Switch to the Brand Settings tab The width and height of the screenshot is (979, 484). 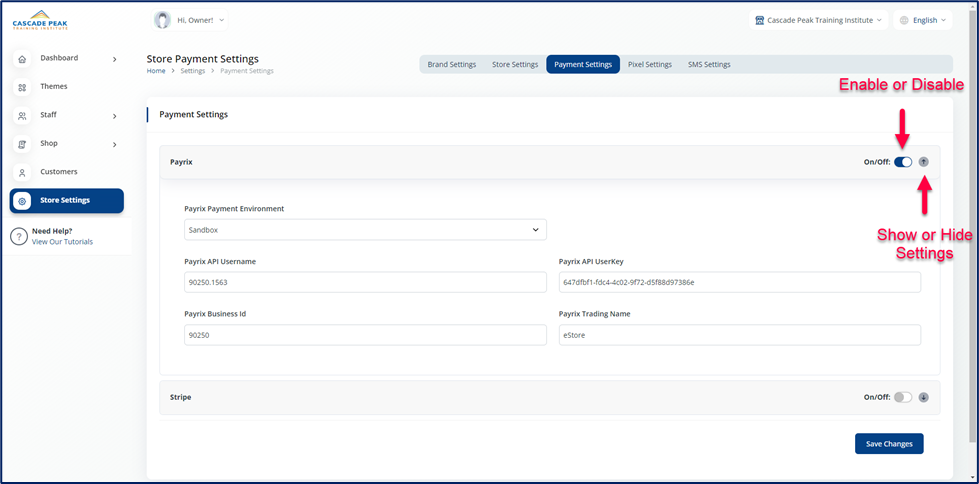click(x=451, y=64)
